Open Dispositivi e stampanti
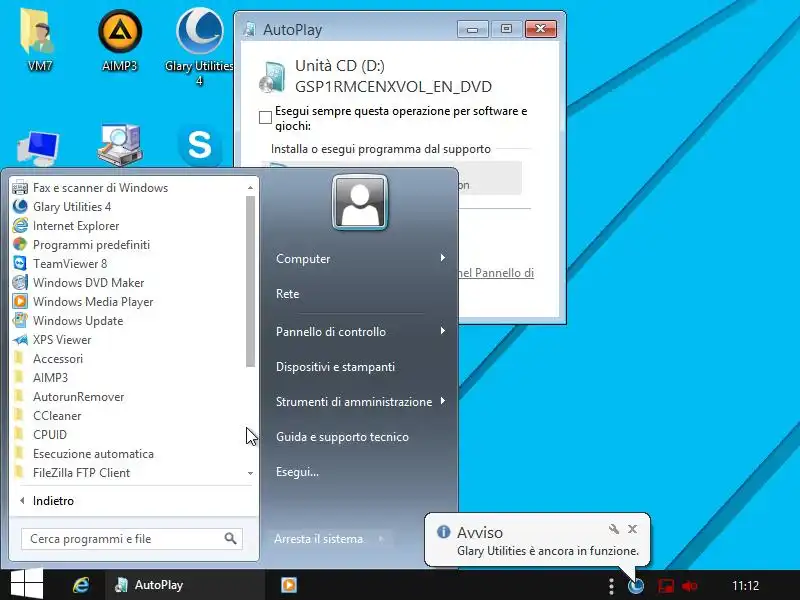This screenshot has height=600, width=800. click(335, 367)
